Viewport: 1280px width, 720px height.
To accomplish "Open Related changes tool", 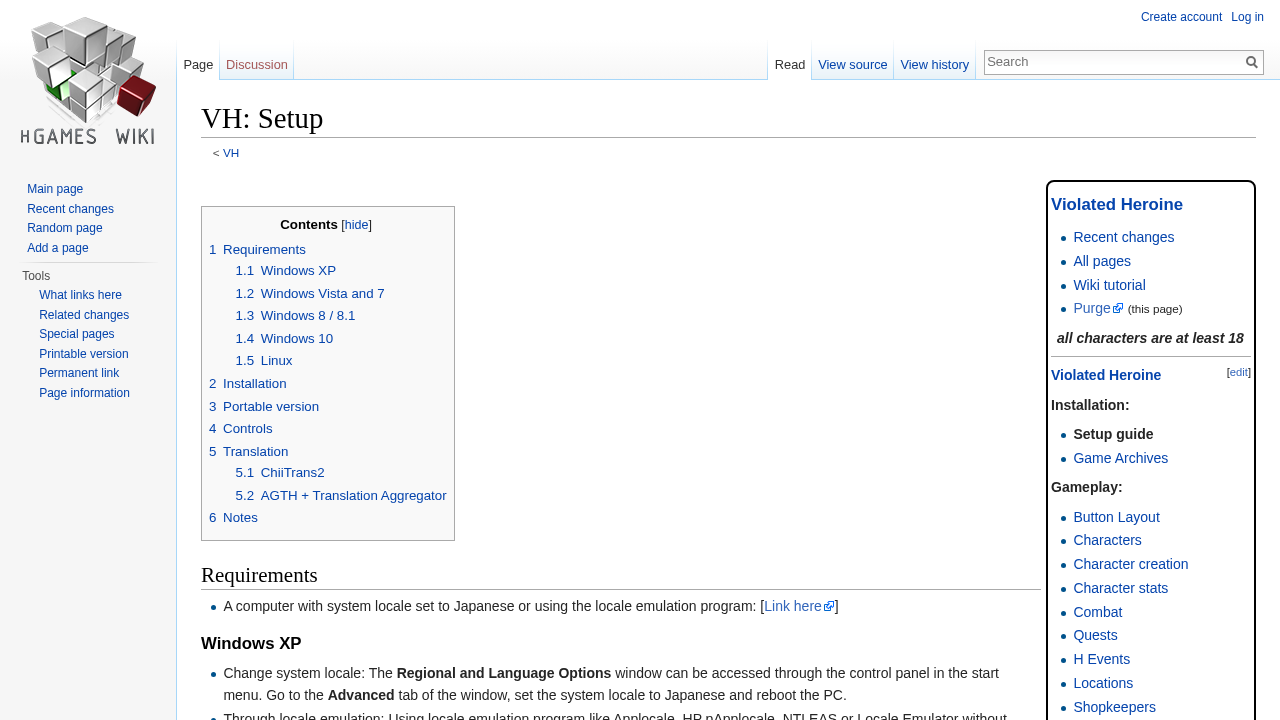I will pyautogui.click(x=84, y=315).
